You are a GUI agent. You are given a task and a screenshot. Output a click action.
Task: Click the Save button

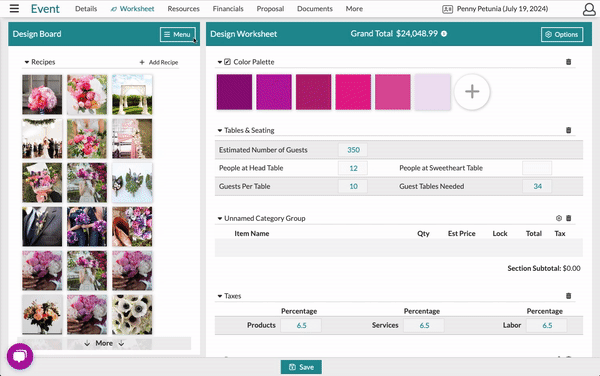[301, 367]
